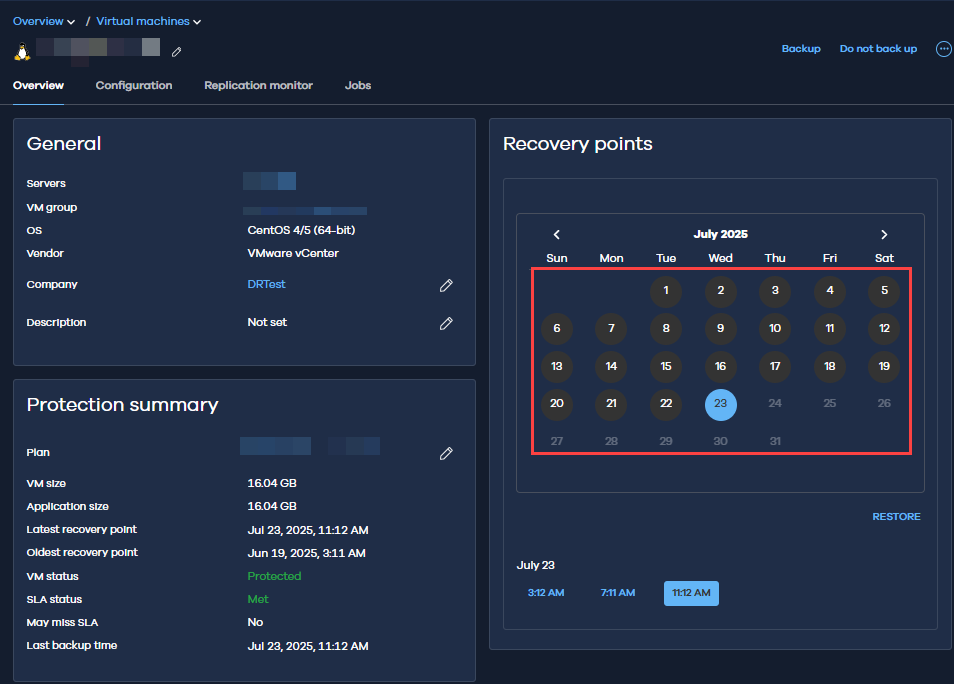The height and width of the screenshot is (684, 954).
Task: Select the 11:12 AM recovery point
Action: click(691, 593)
